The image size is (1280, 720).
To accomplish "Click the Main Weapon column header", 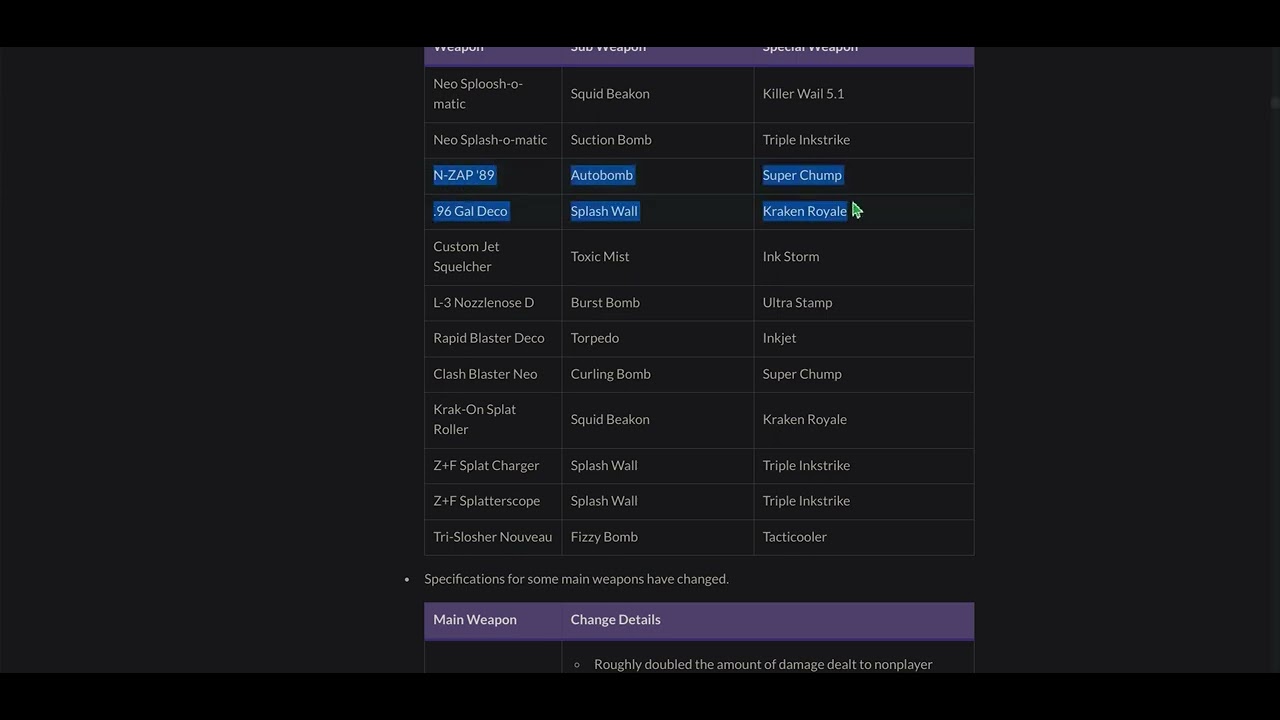I will (492, 620).
